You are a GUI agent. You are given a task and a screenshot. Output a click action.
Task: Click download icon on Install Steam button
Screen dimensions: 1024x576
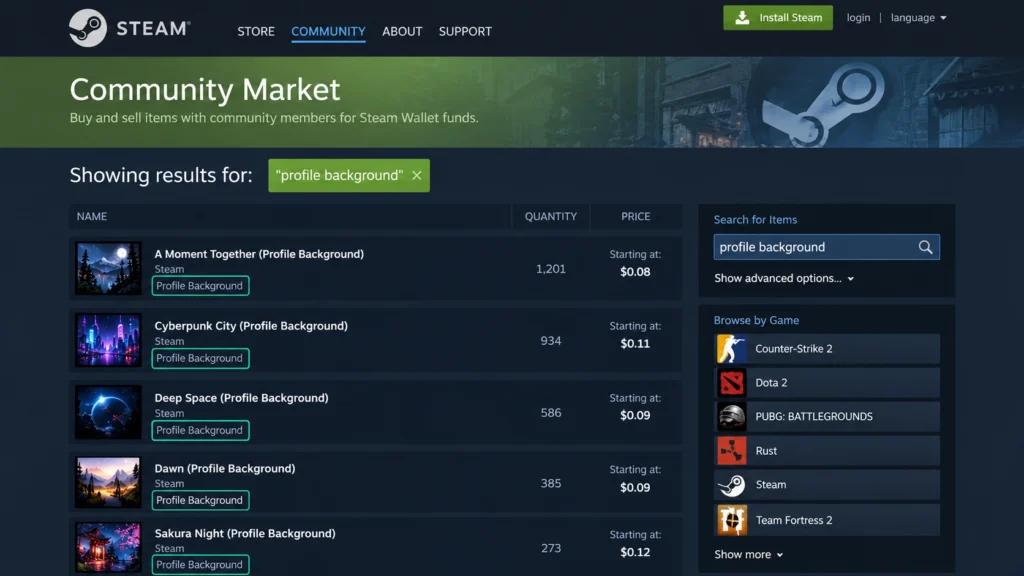tap(742, 18)
